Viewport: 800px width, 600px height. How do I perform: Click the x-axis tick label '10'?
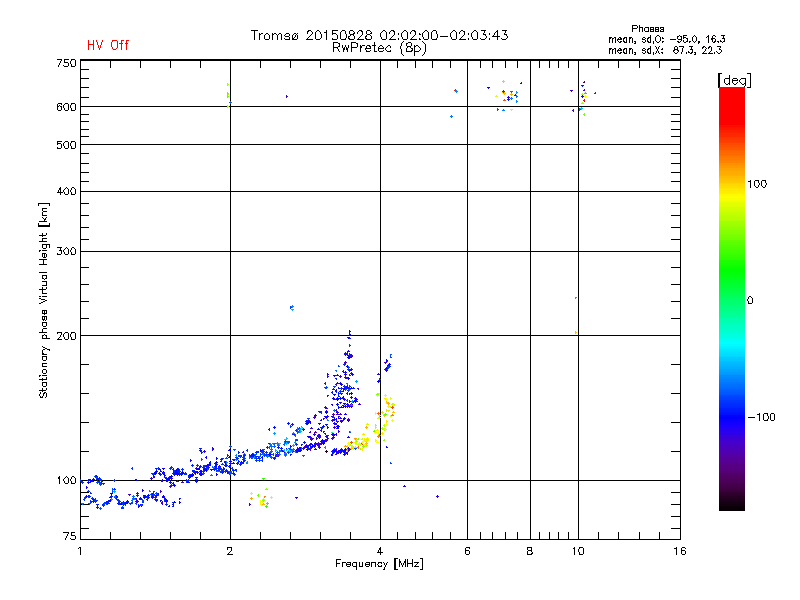click(578, 551)
